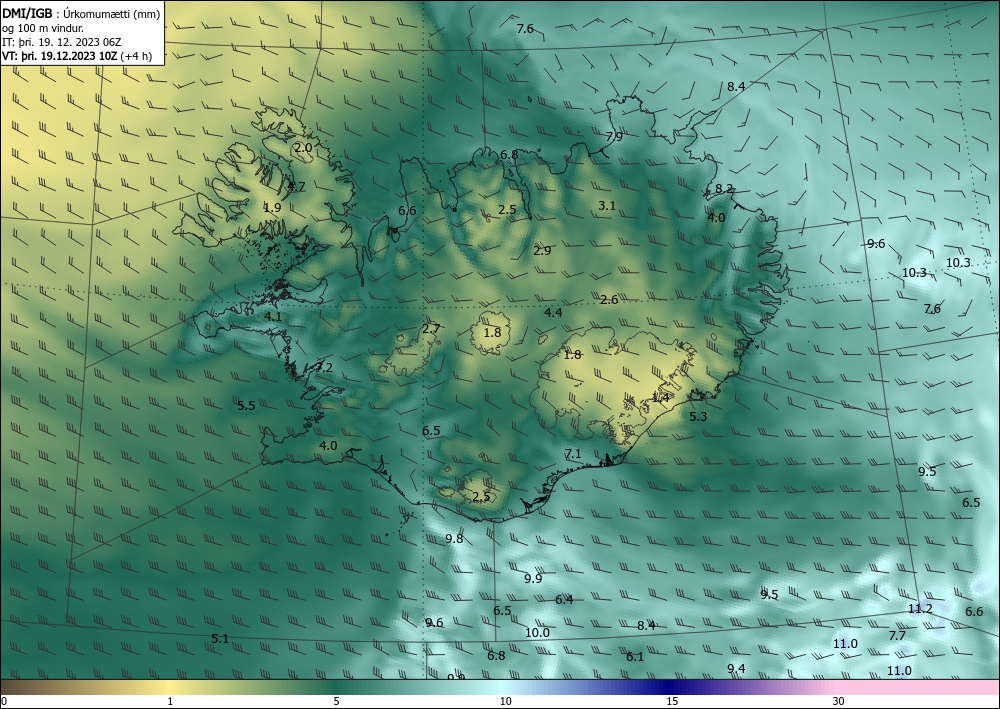The image size is (1000, 709).
Task: Click the 1.9 value on the map
Action: pyautogui.click(x=272, y=207)
